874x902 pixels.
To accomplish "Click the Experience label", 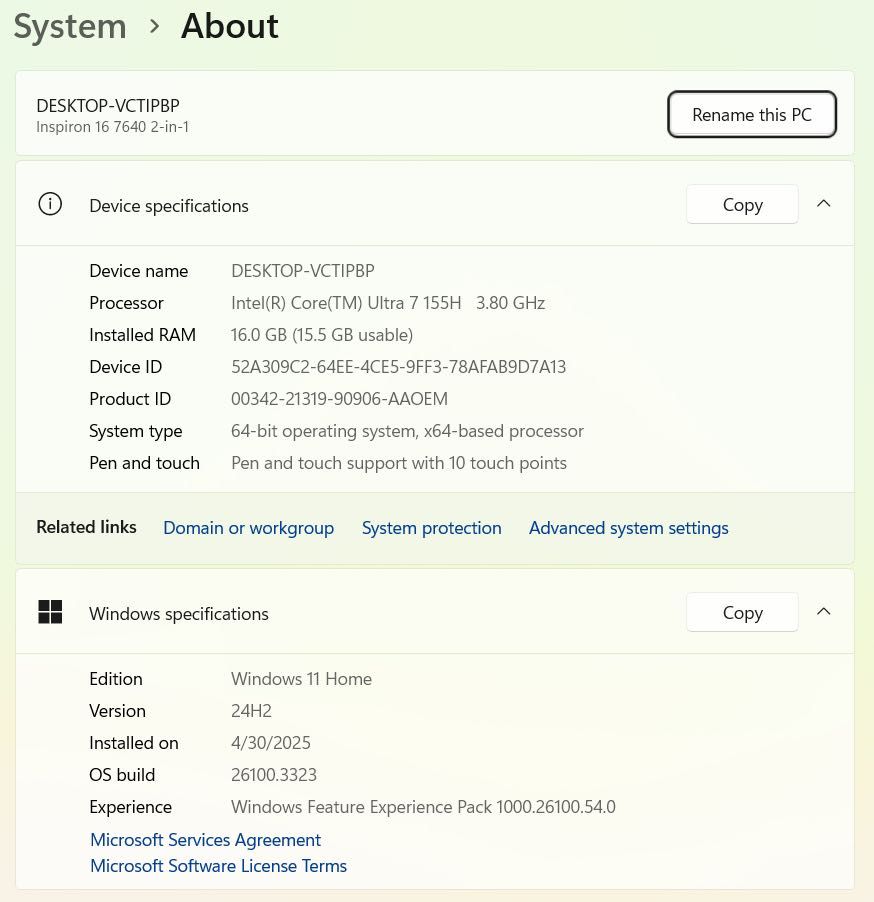I will (131, 807).
